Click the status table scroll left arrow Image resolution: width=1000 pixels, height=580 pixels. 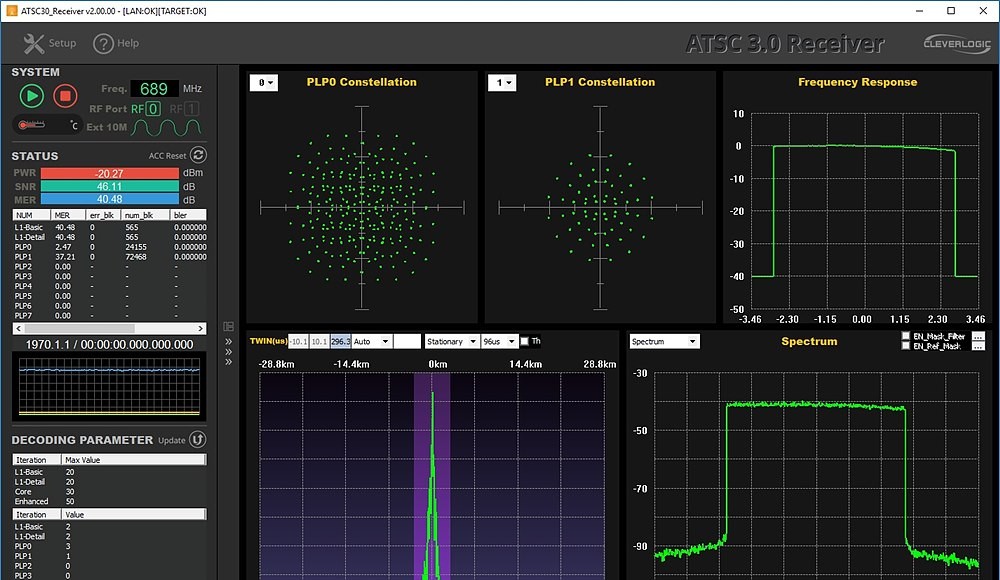18,329
